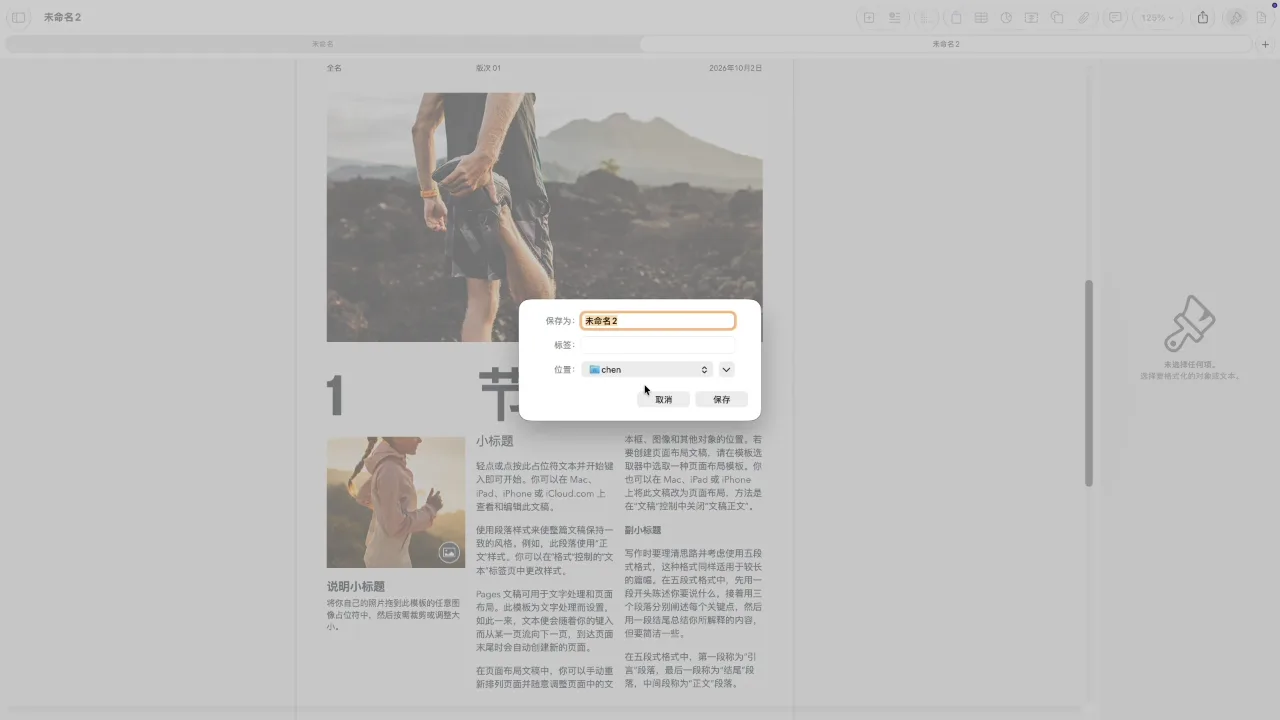
Task: Insert a chart from toolbar
Action: pos(1006,18)
